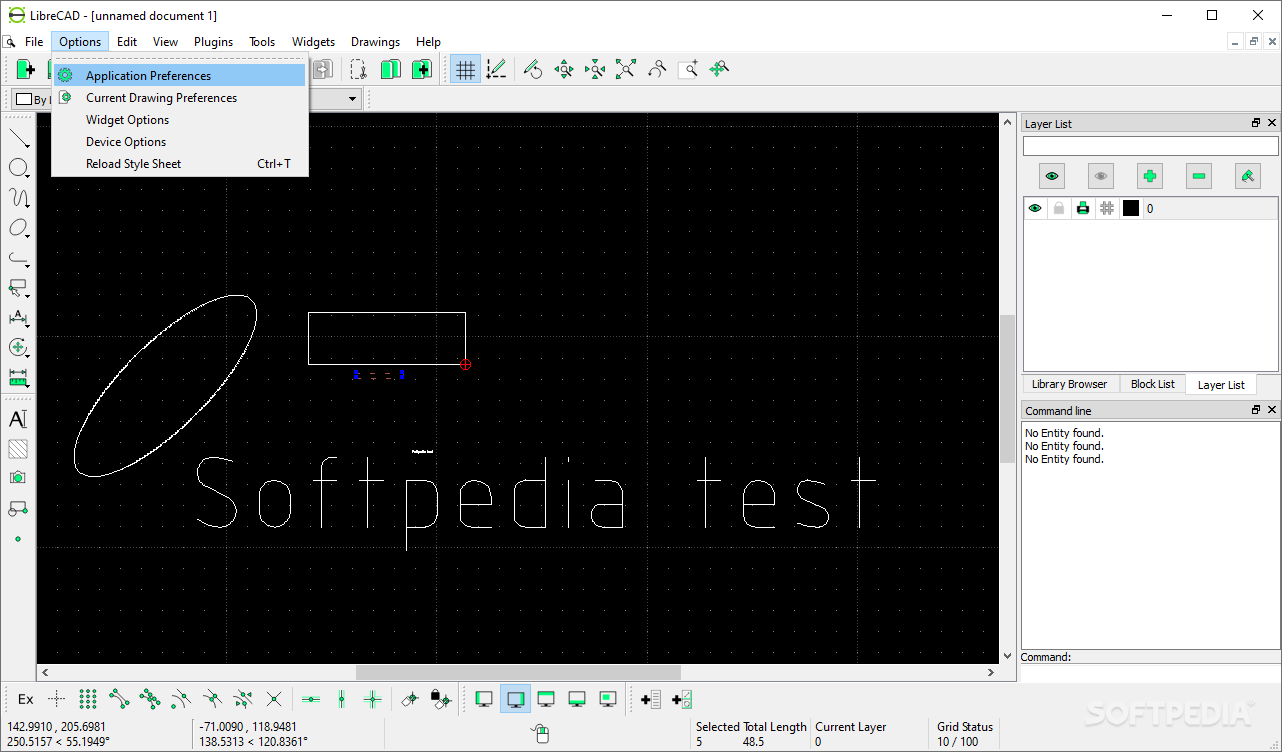Choose Reload Style Sheet entry
Image resolution: width=1282 pixels, height=752 pixels.
pos(180,163)
